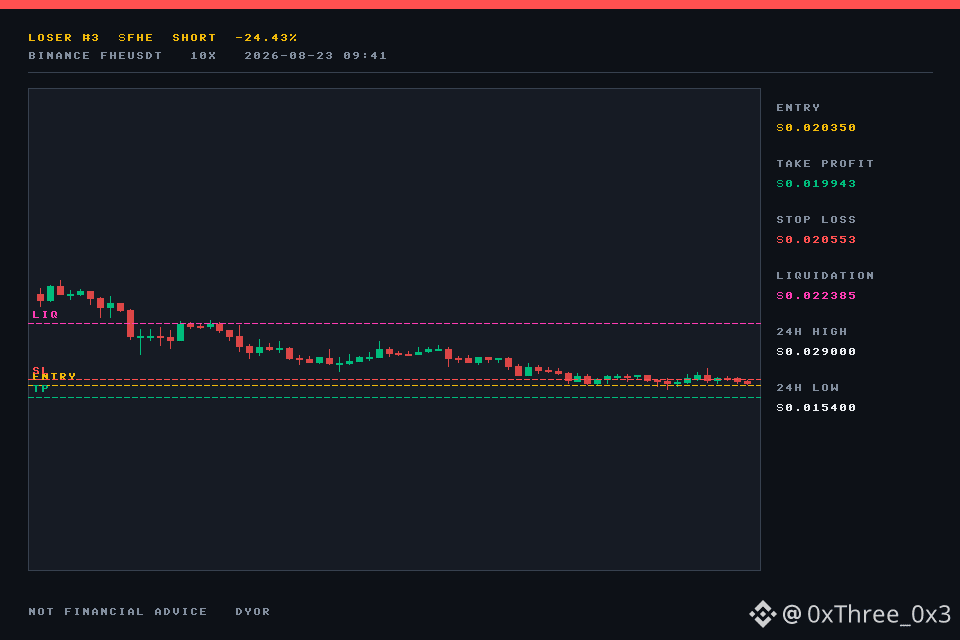Click the TAKE PROFIT heading
Viewport: 960px width, 640px height.
click(825, 164)
